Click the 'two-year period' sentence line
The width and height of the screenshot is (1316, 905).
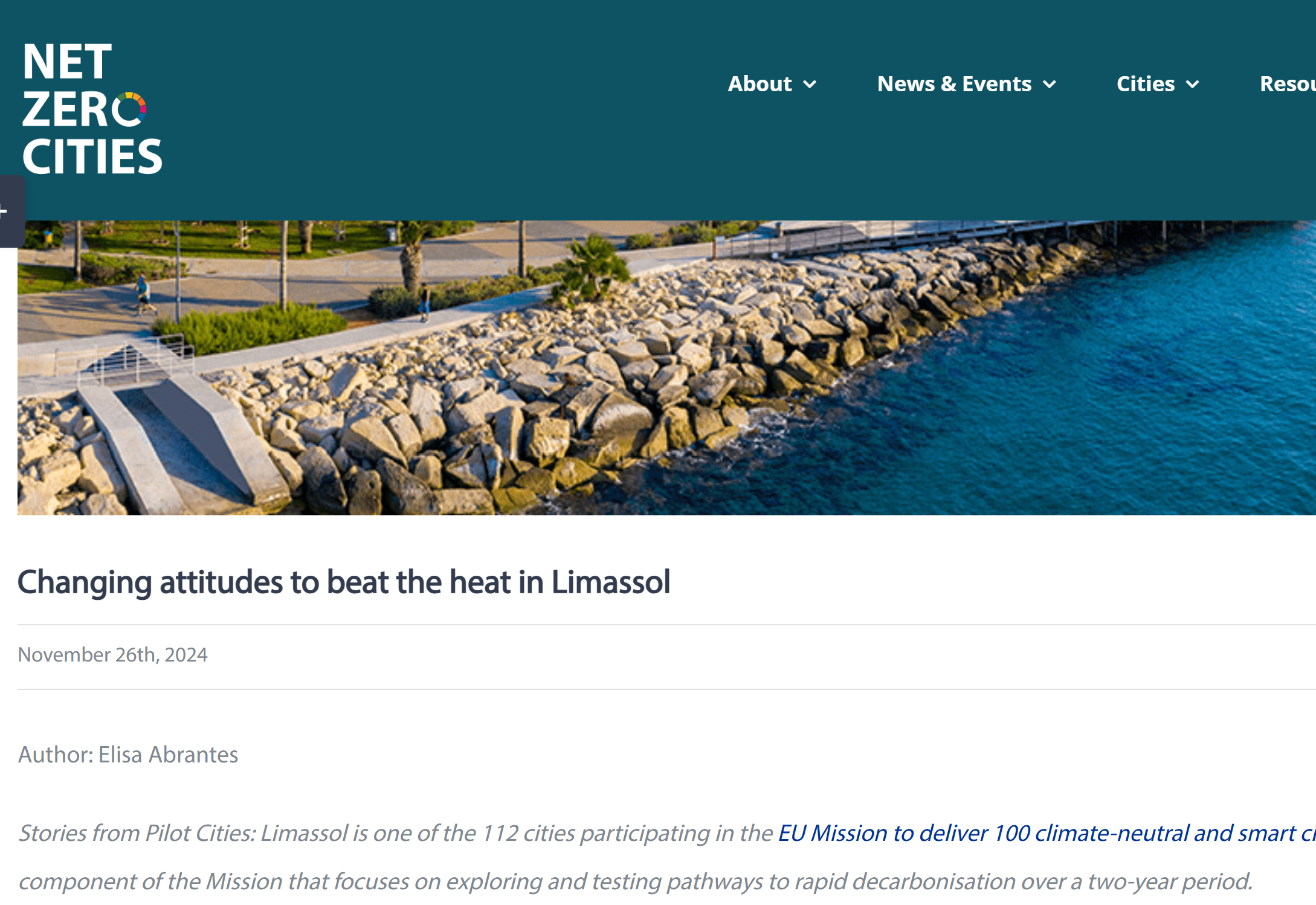tap(634, 881)
